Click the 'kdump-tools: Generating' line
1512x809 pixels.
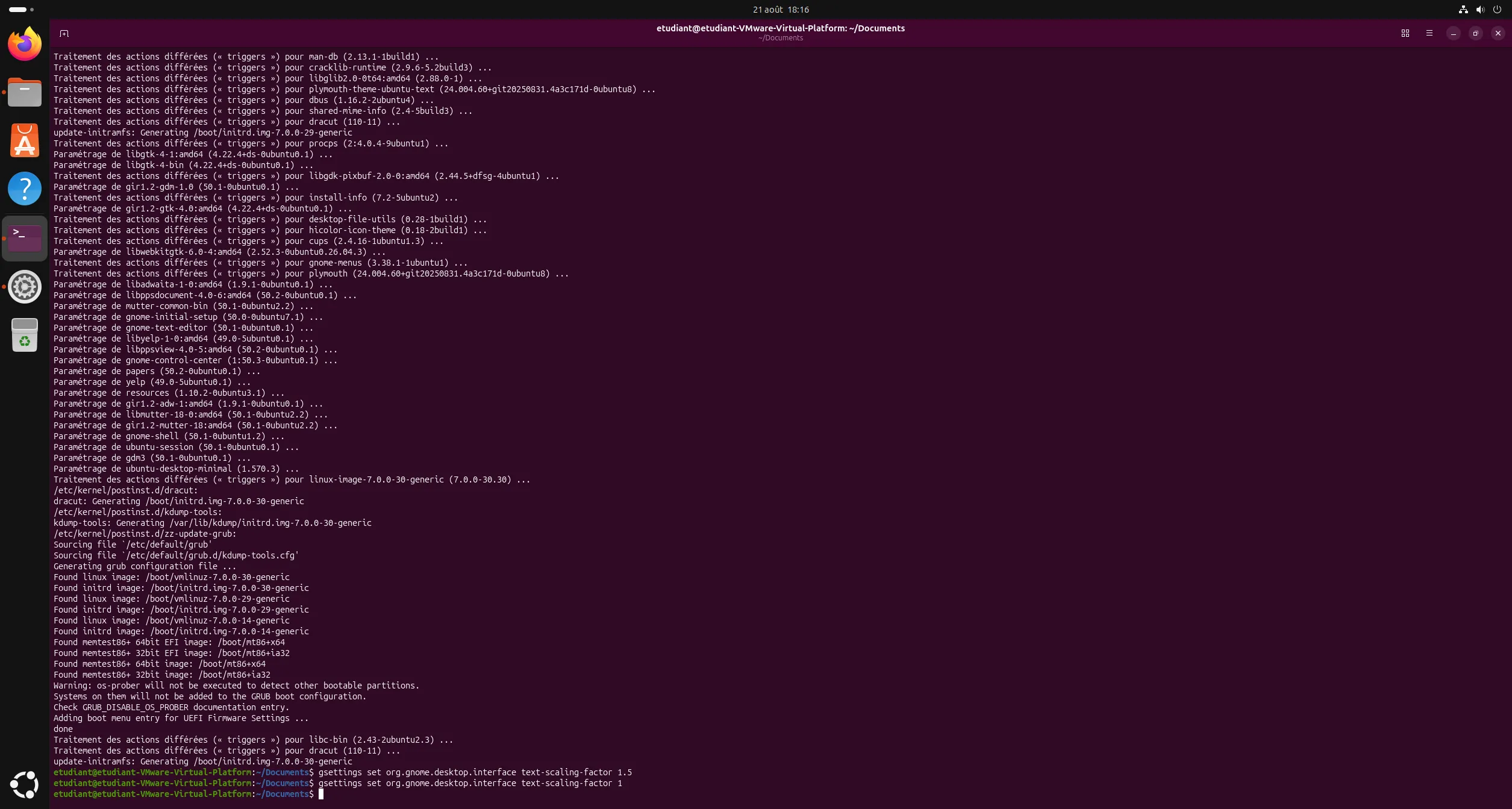212,523
